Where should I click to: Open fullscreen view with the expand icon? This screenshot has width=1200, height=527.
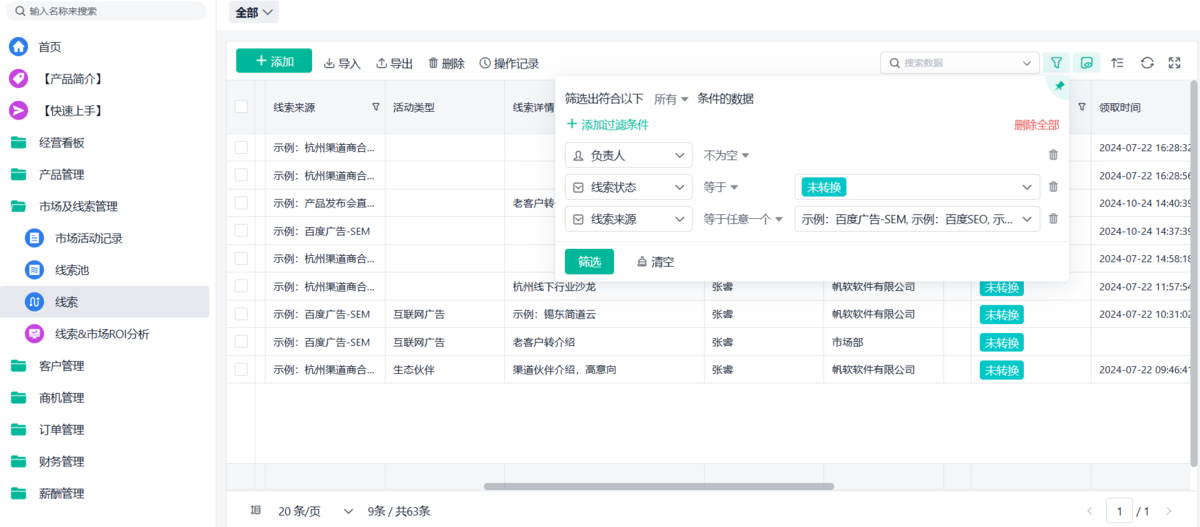click(x=1175, y=62)
